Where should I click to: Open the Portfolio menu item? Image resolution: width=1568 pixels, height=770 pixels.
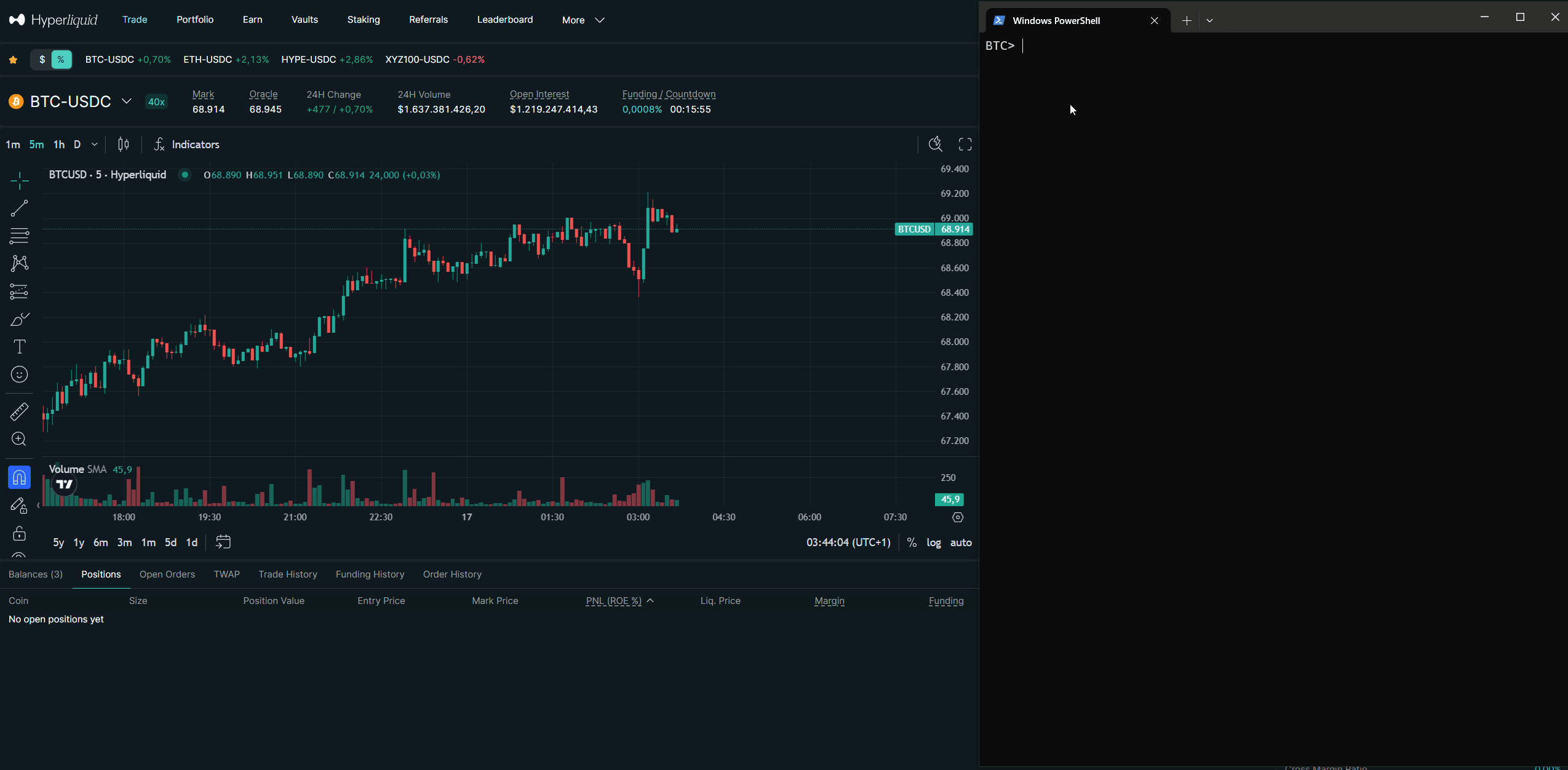point(195,20)
